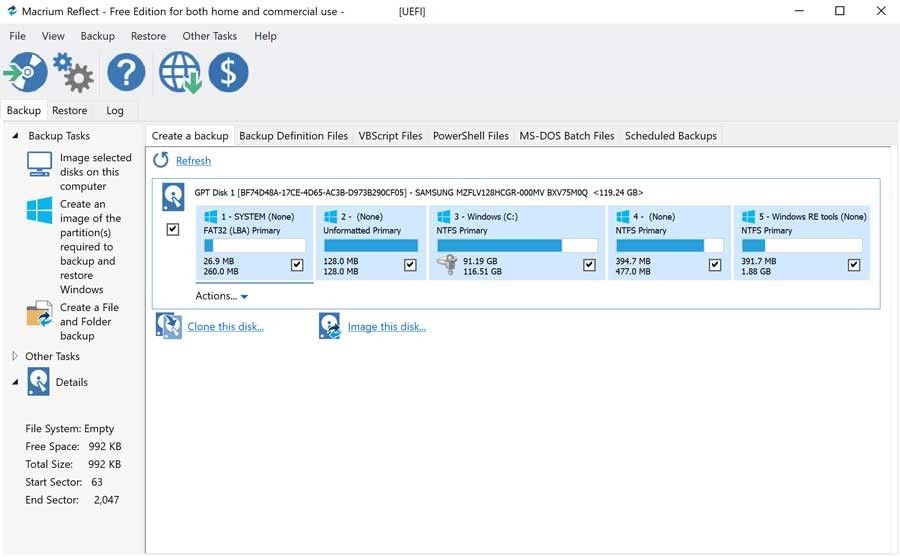Collapse the Backup Tasks section
The width and height of the screenshot is (900, 557).
point(15,136)
